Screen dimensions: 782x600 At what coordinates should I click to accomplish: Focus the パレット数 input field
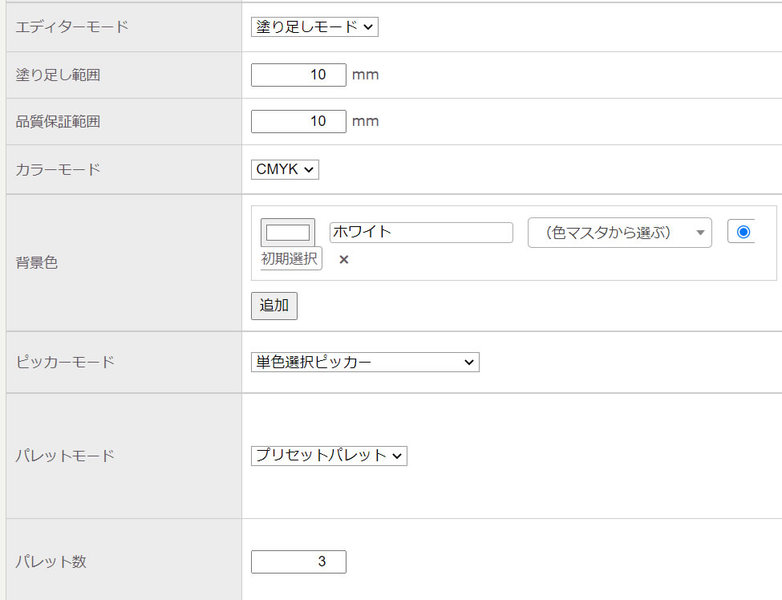click(x=298, y=562)
